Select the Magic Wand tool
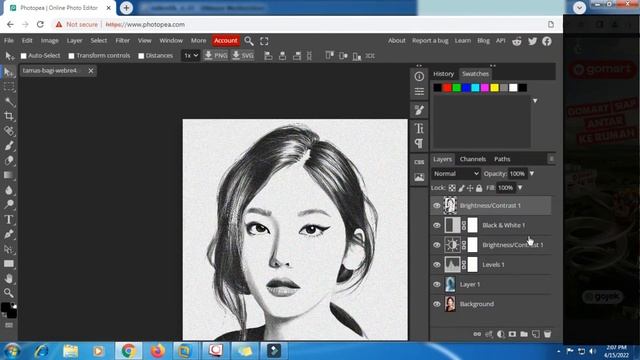Viewport: 640px width, 360px height. 9,102
